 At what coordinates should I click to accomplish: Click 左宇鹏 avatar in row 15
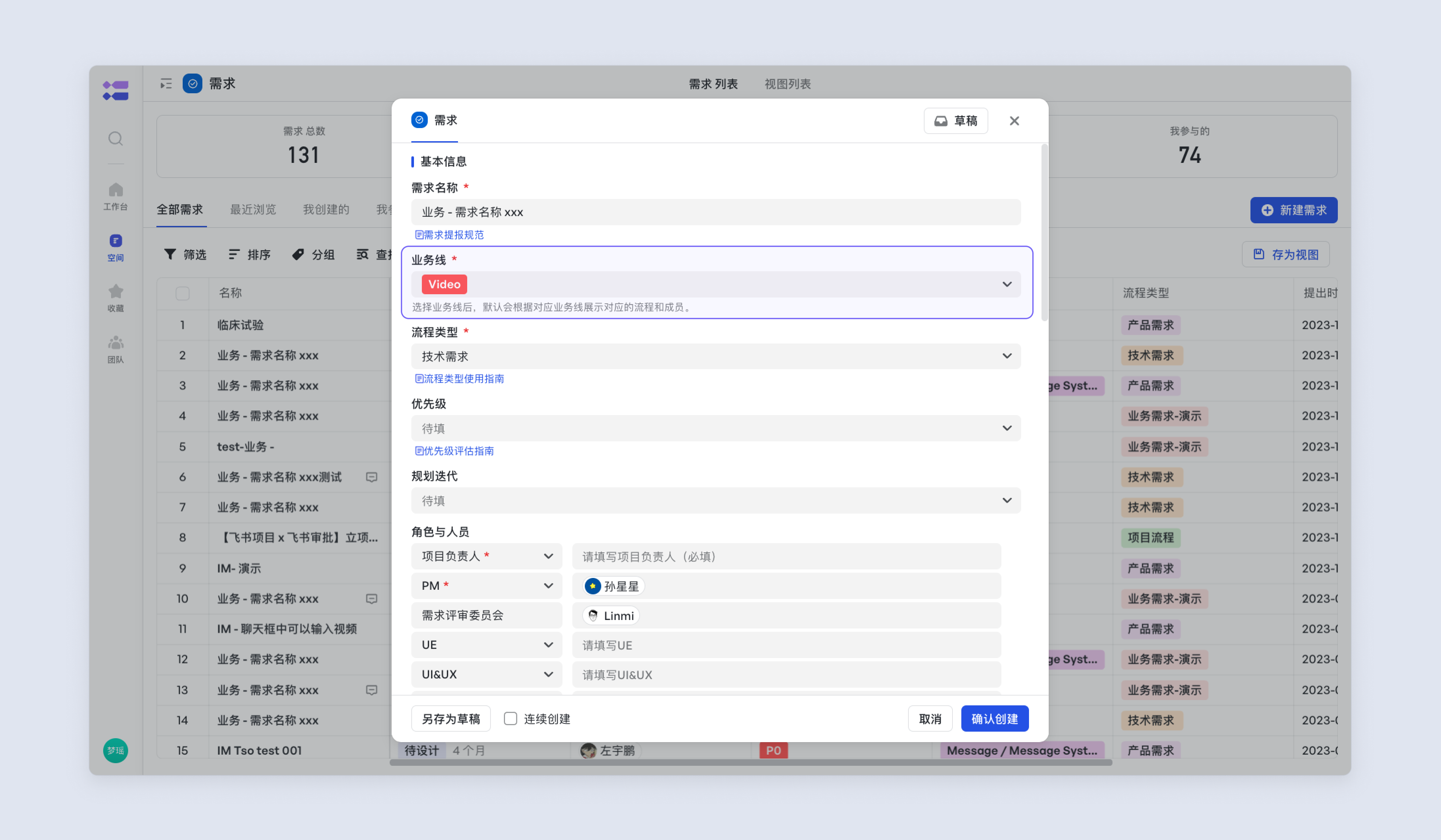coord(588,750)
